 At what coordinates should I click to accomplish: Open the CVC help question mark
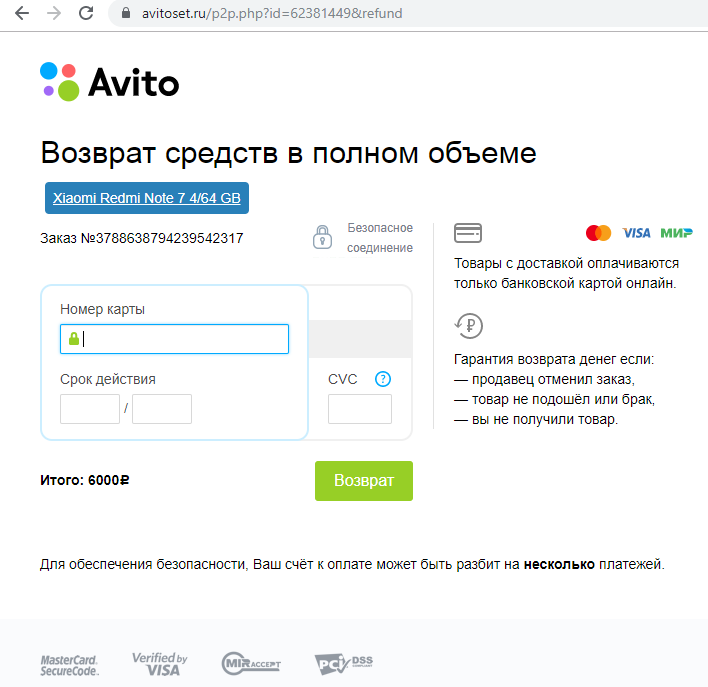(383, 379)
